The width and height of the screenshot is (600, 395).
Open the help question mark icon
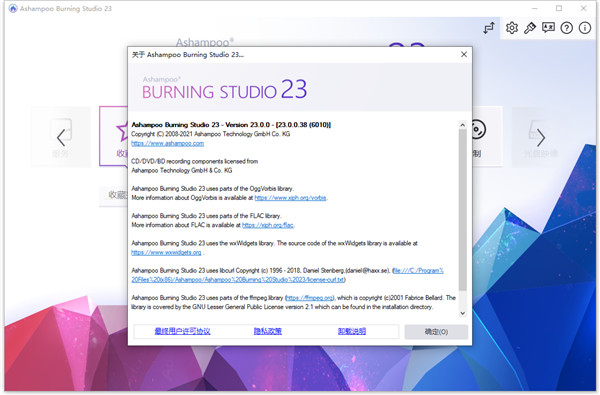[567, 28]
